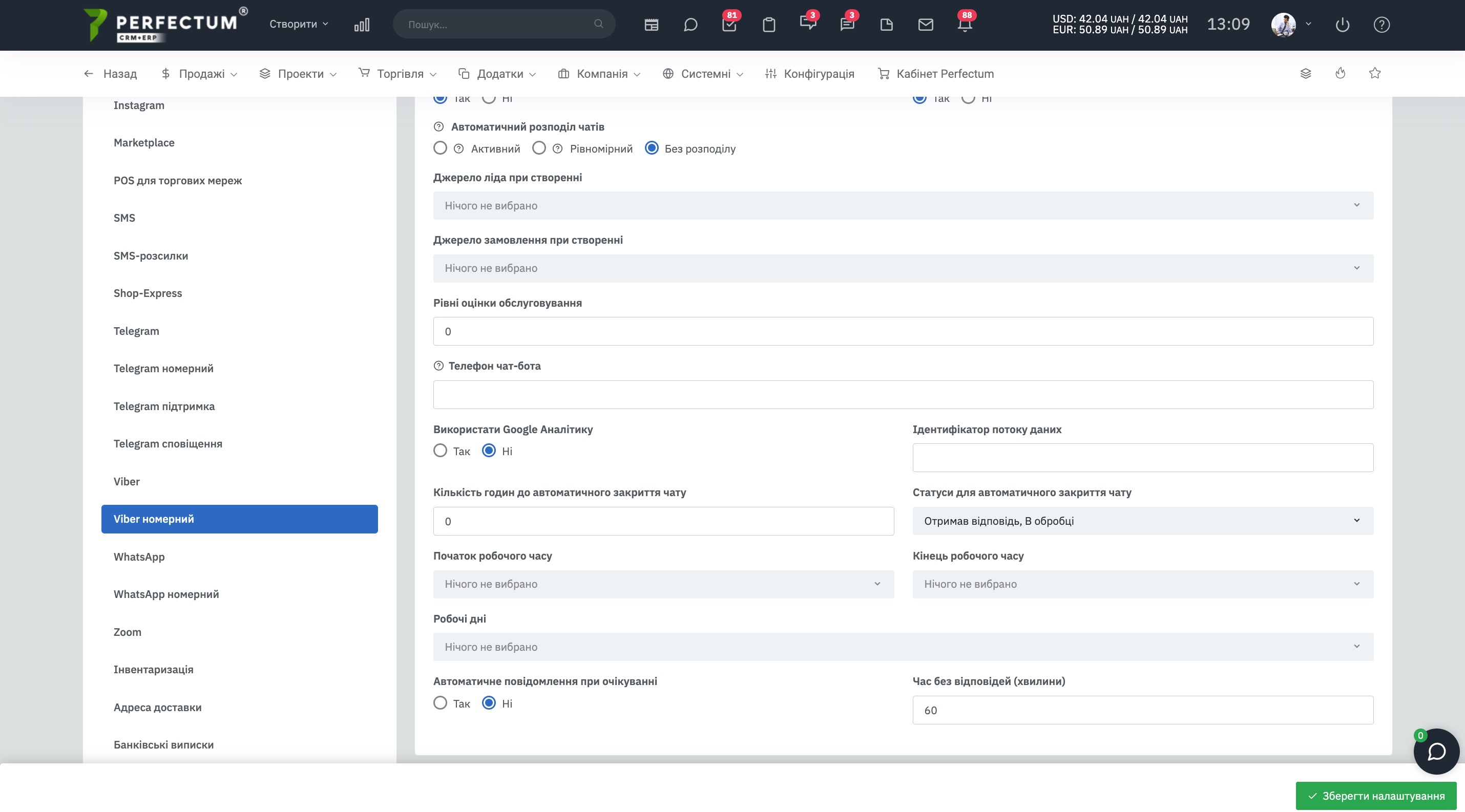Image resolution: width=1465 pixels, height=812 pixels.
Task: Click help icon next to Активний option
Action: point(459,149)
